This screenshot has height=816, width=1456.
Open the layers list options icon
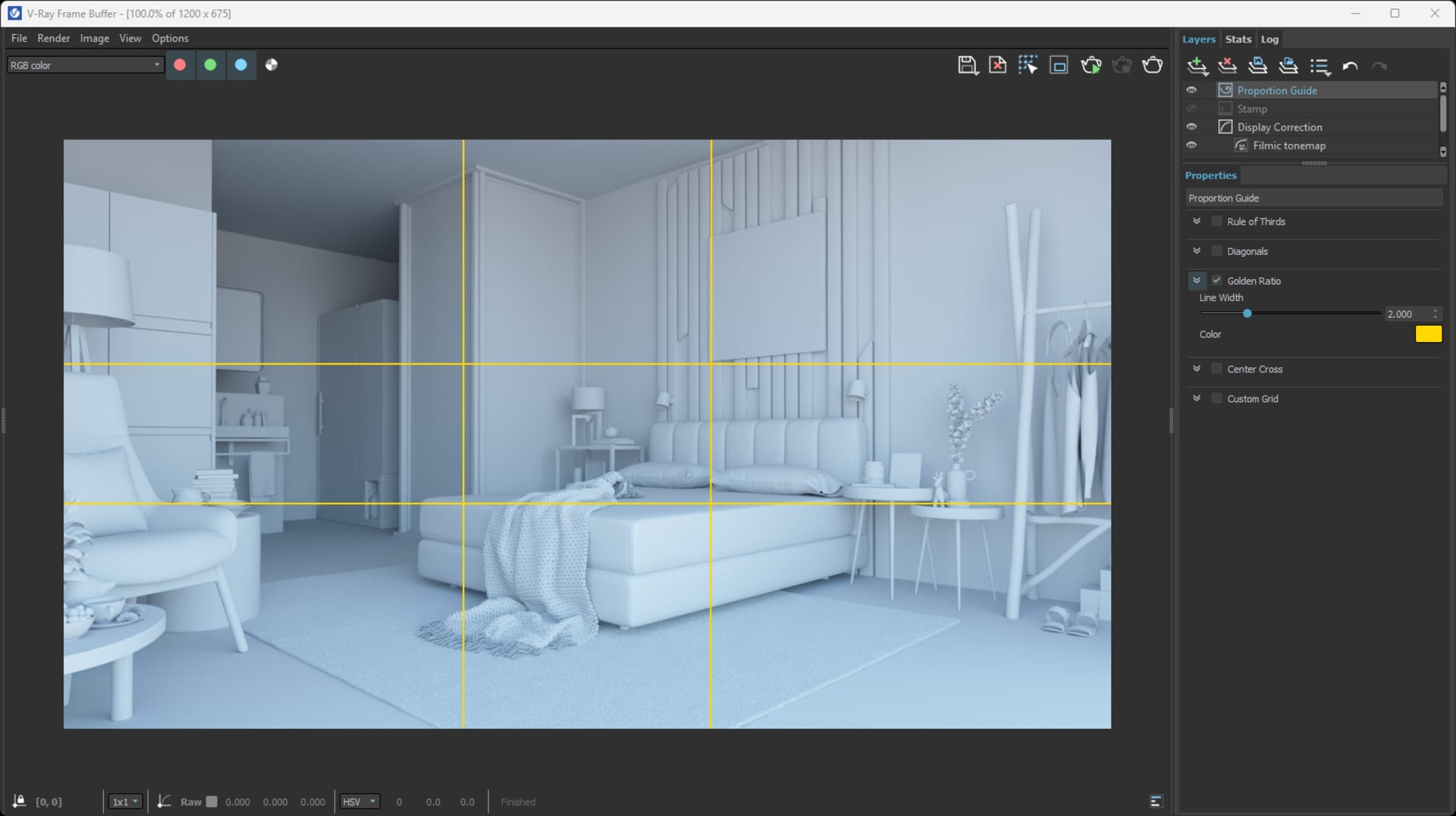[x=1320, y=67]
